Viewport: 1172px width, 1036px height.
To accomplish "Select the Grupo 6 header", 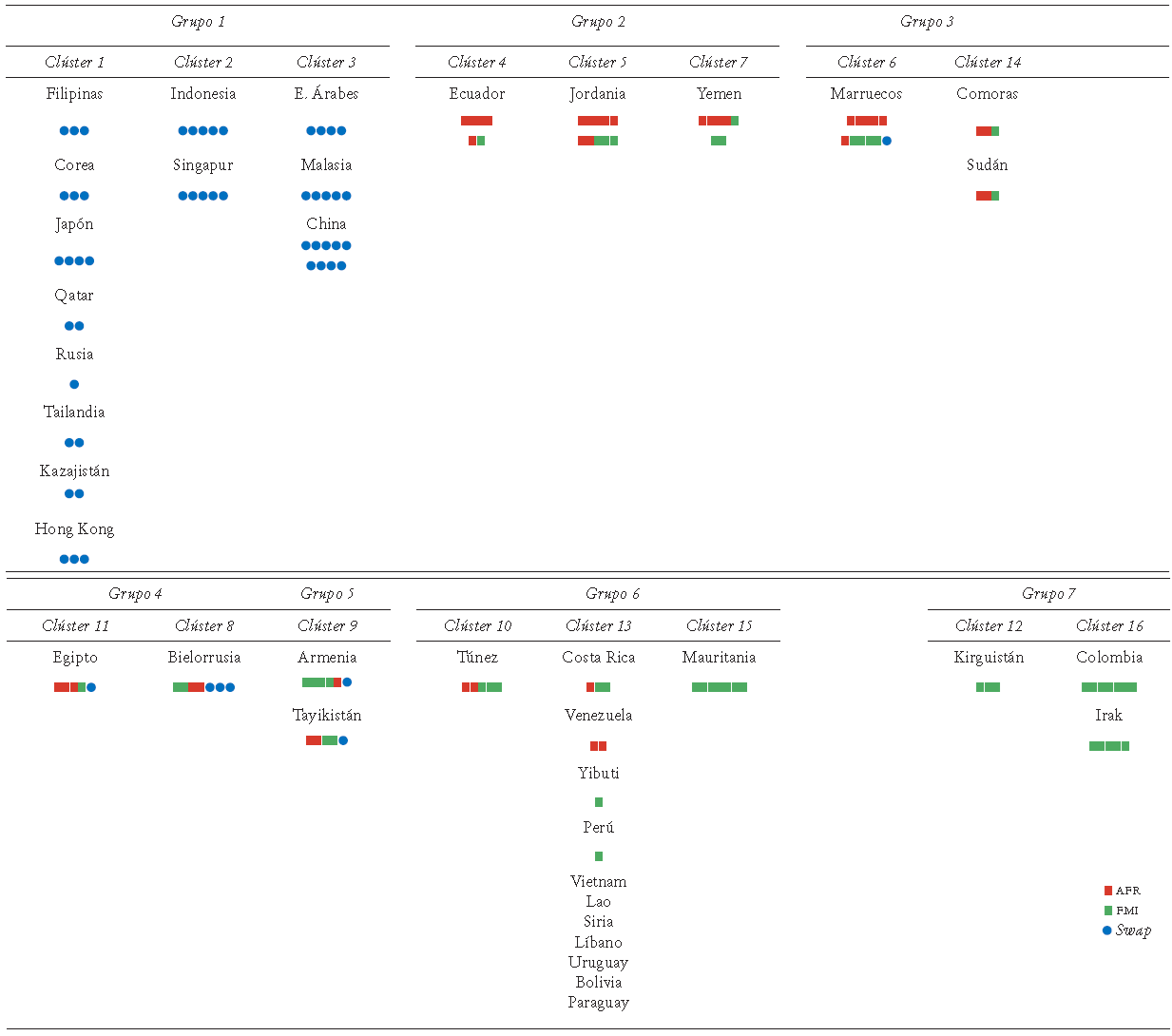I will 612,594.
